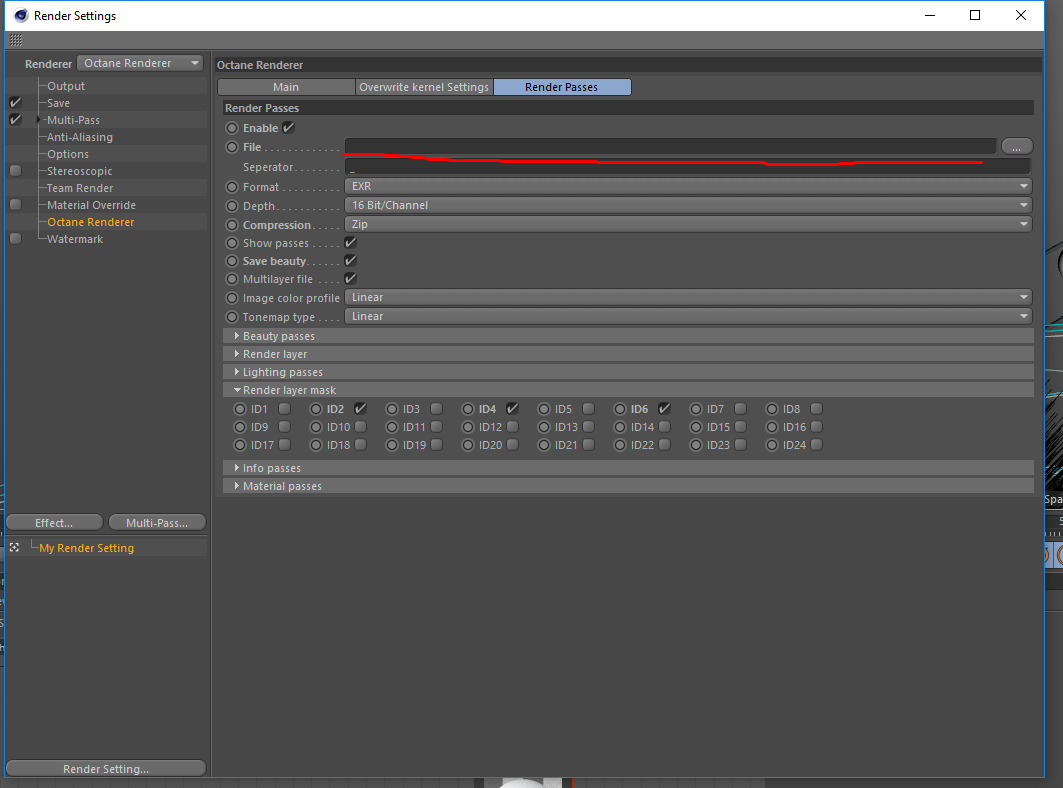1063x788 pixels.
Task: Click the Render Setting... button
Action: click(x=106, y=768)
